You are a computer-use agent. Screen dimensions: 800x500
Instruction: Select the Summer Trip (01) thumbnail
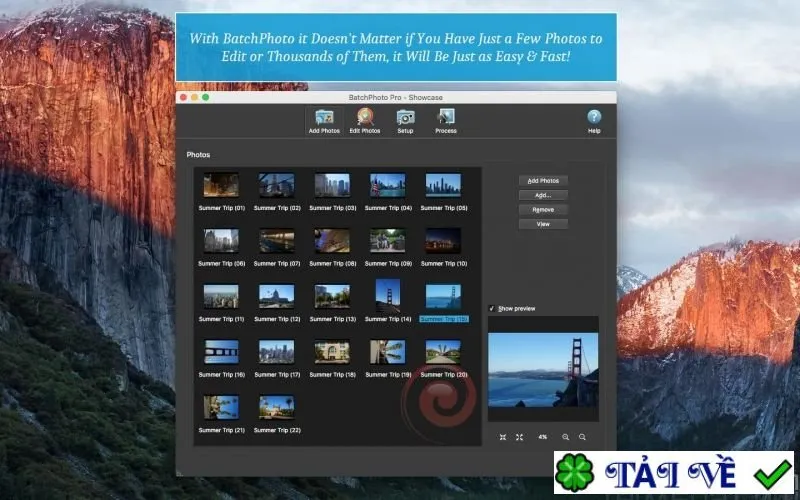[221, 185]
